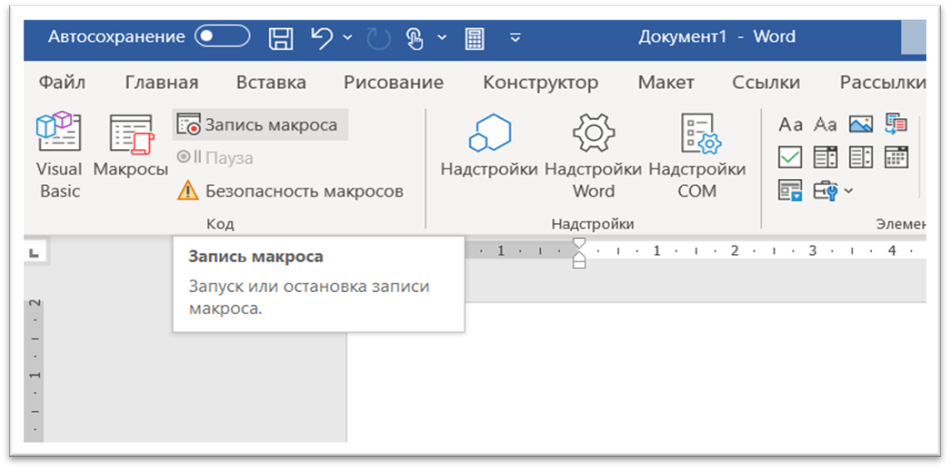Image resolution: width=951 pixels, height=469 pixels.
Task: Insert picture content control
Action: pyautogui.click(x=860, y=125)
